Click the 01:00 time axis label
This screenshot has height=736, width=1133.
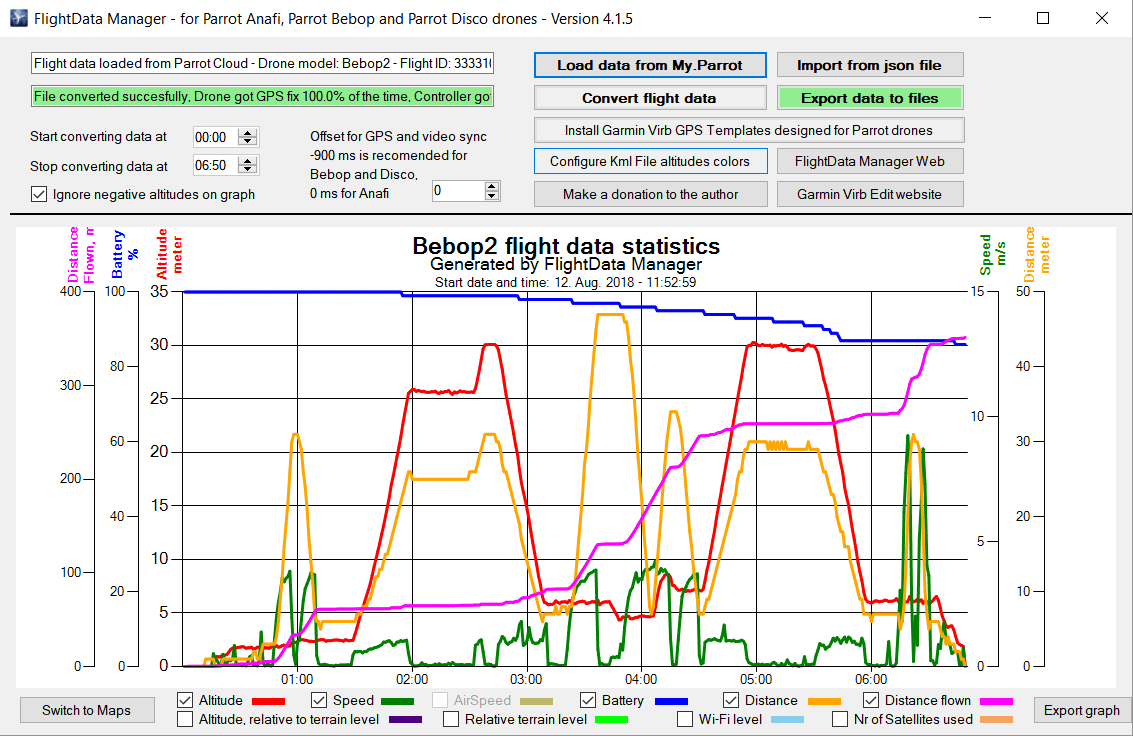[x=297, y=679]
